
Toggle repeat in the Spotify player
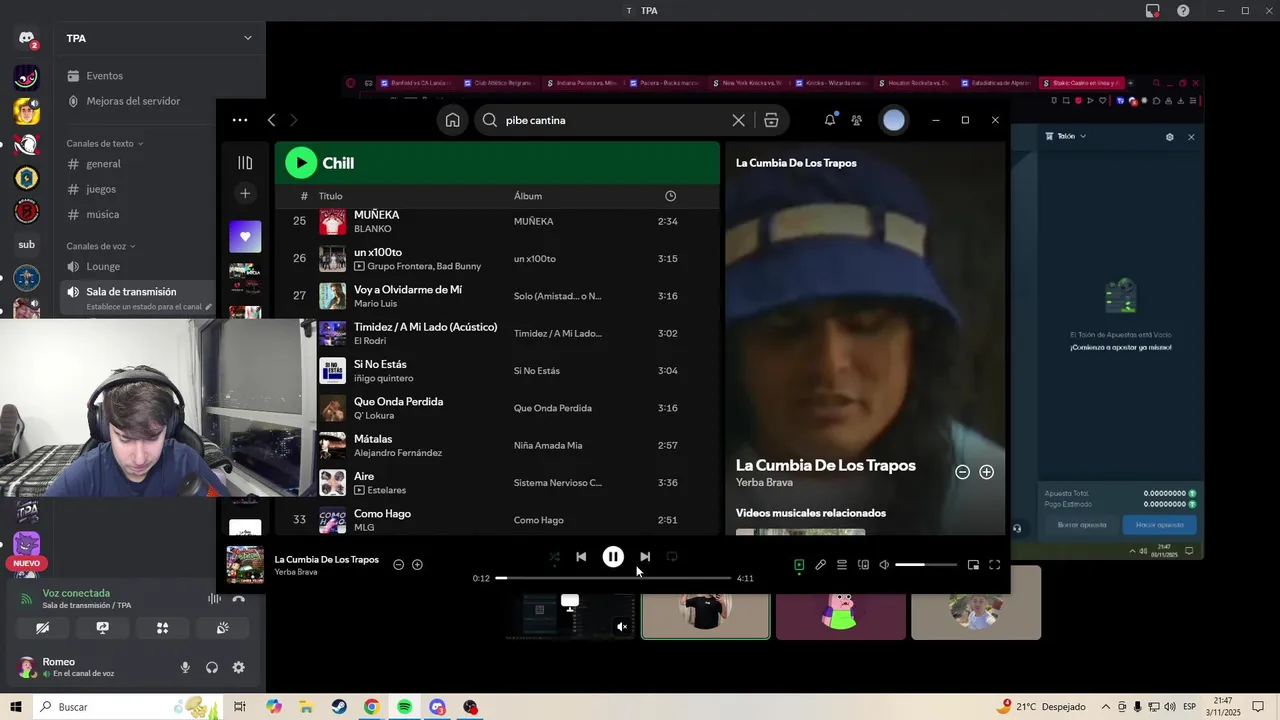pyautogui.click(x=672, y=557)
